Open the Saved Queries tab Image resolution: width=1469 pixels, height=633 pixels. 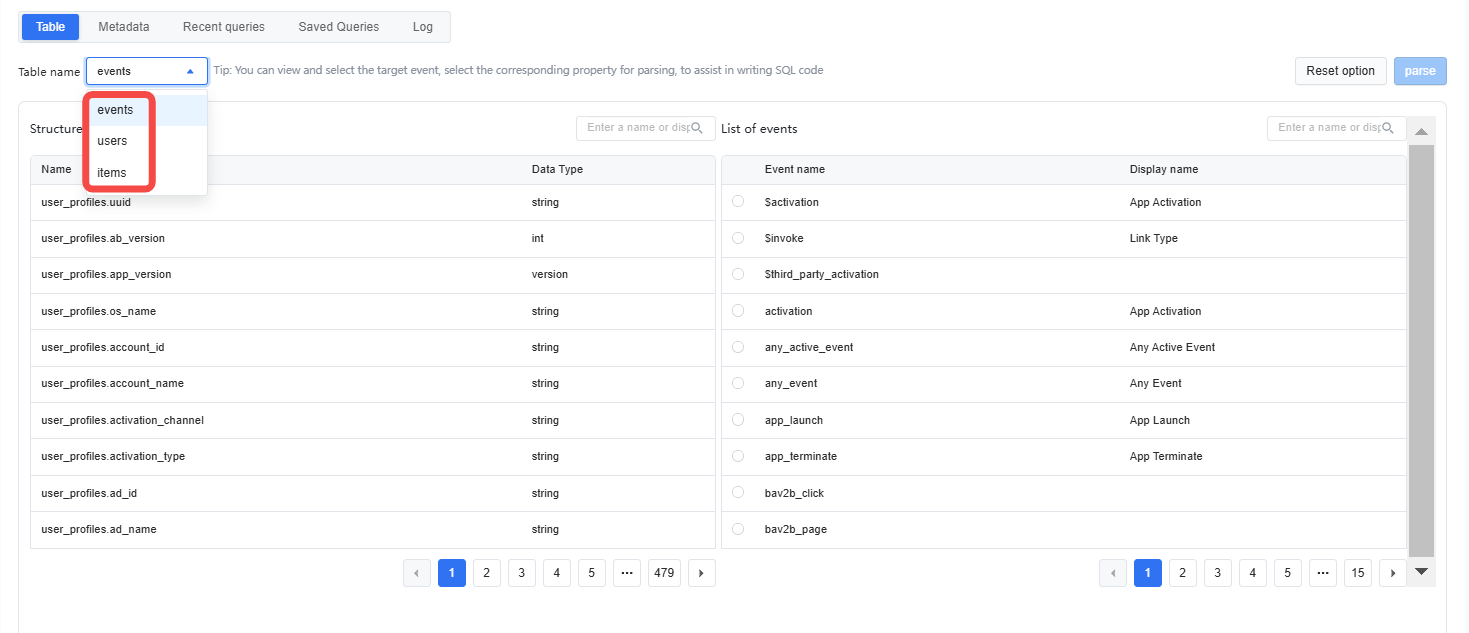(x=338, y=27)
